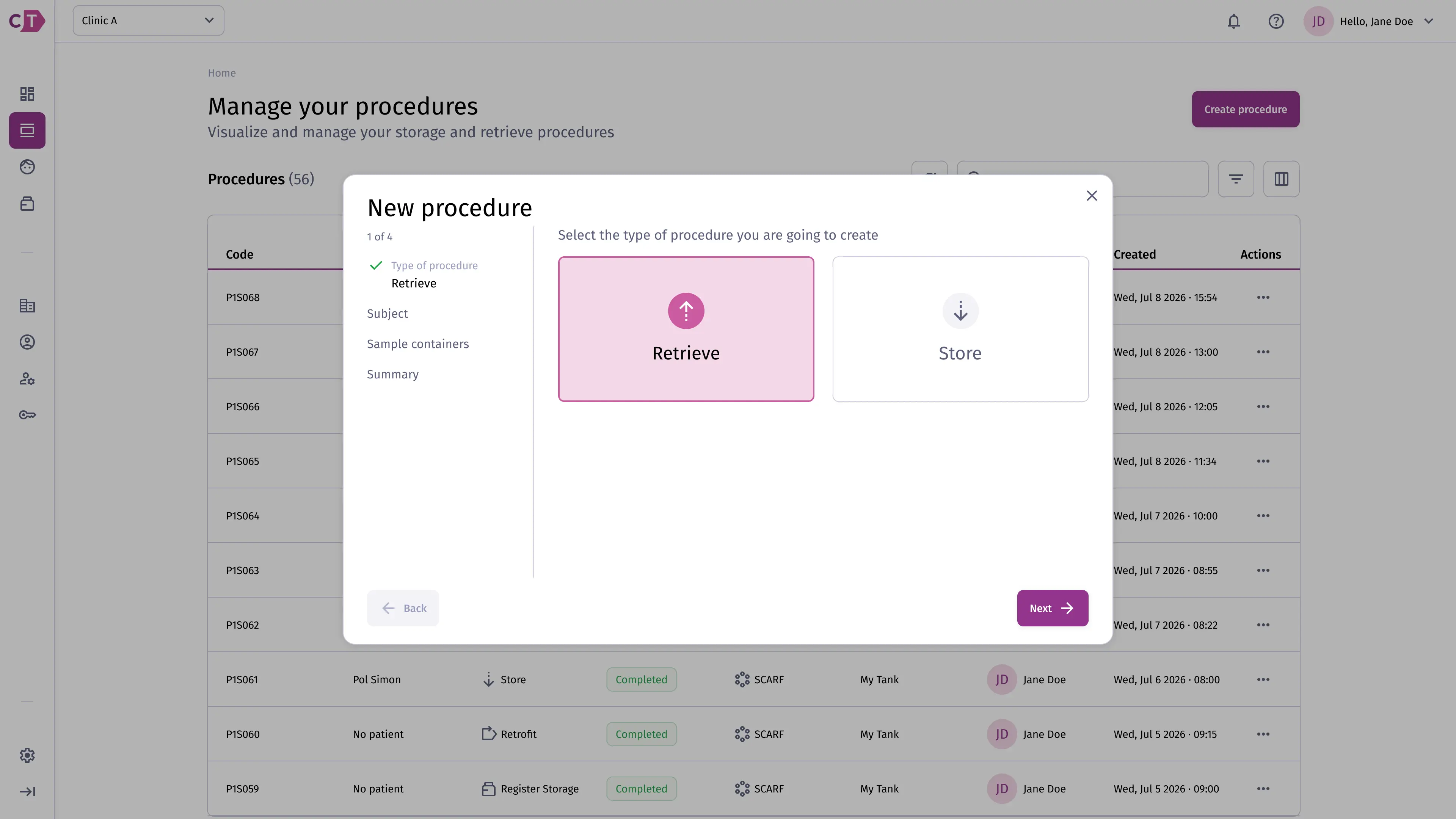This screenshot has height=819, width=1456.
Task: Open the key access sidebar icon
Action: (x=27, y=415)
